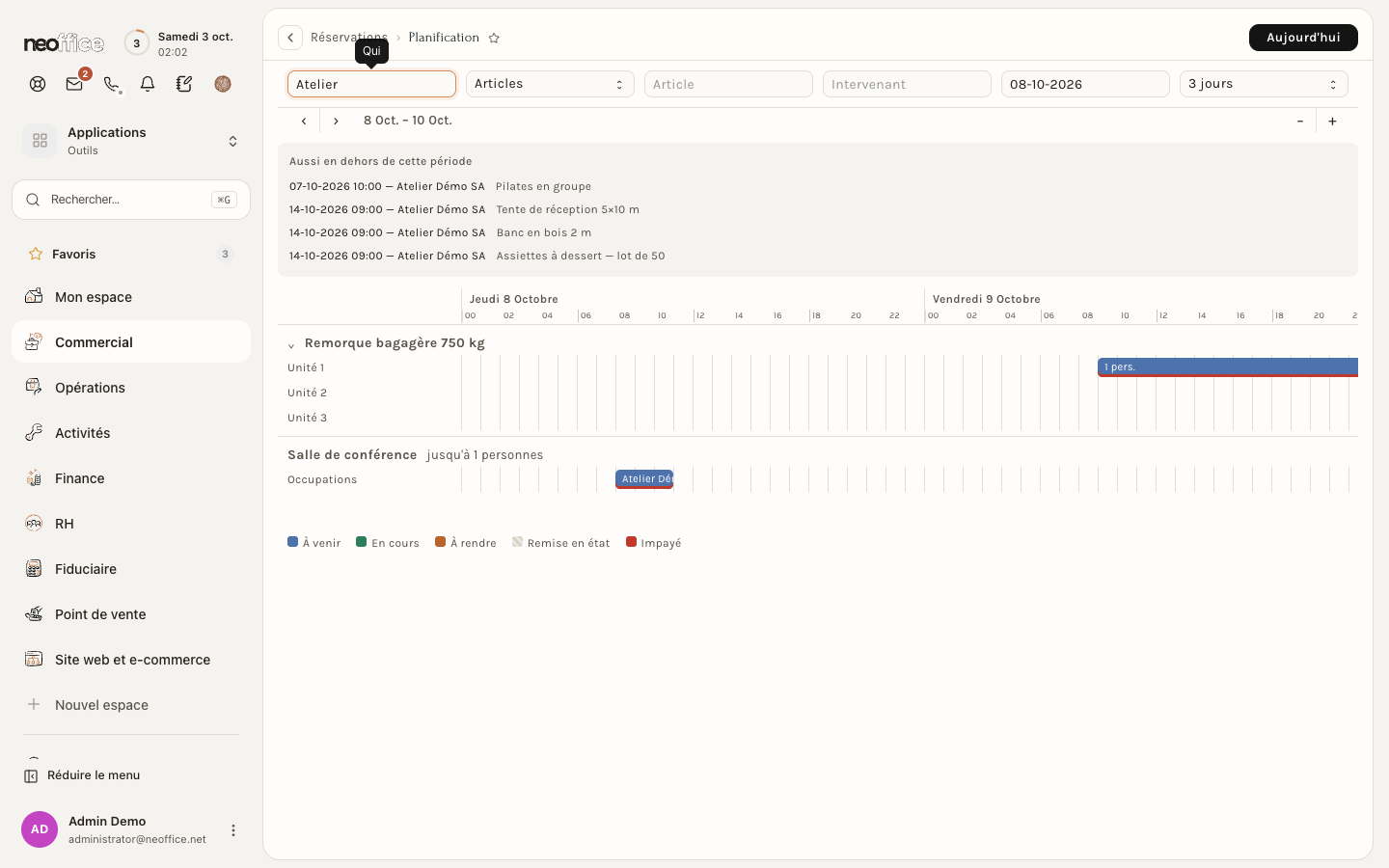Screen dimensions: 1389x868
Task: Open the 3 jours duration dropdown
Action: tap(1264, 84)
